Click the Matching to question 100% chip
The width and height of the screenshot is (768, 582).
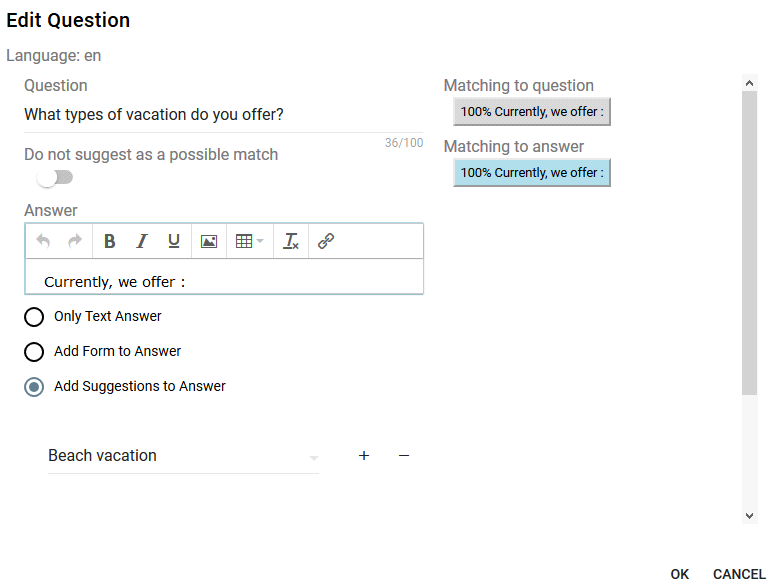[531, 112]
